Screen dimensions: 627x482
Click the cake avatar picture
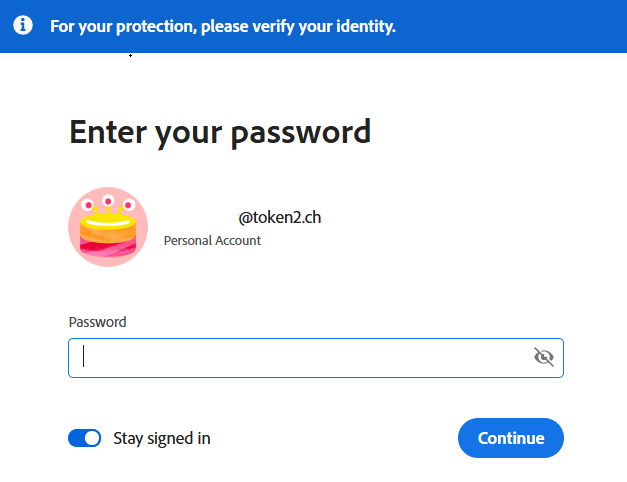(108, 227)
